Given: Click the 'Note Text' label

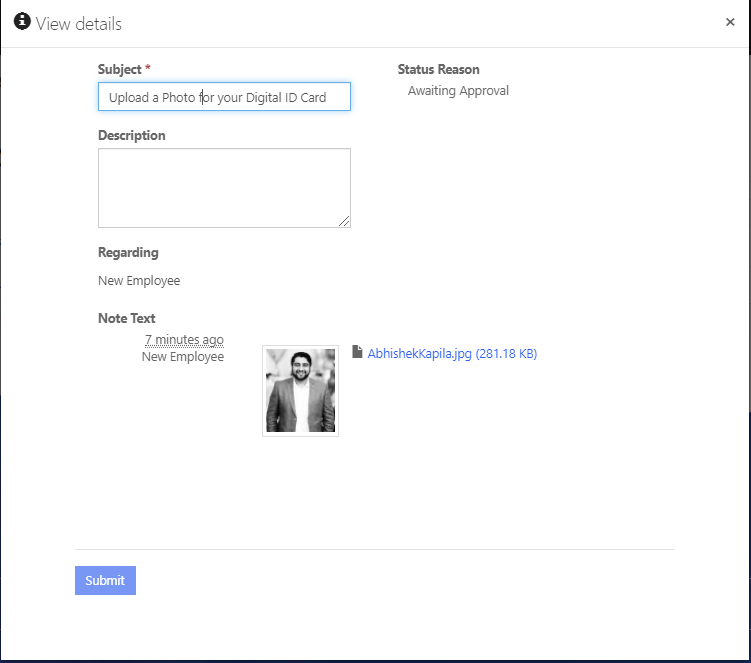Looking at the screenshot, I should [x=126, y=319].
